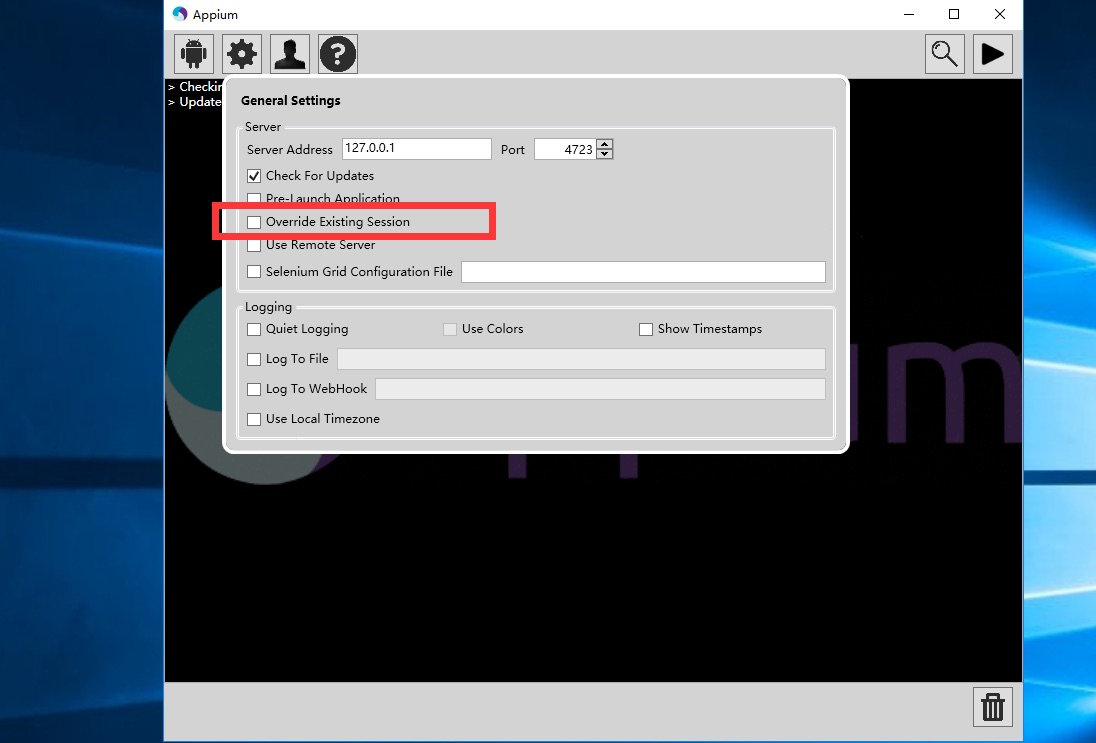
Task: Enable Override Existing Session checkbox
Action: click(x=254, y=222)
